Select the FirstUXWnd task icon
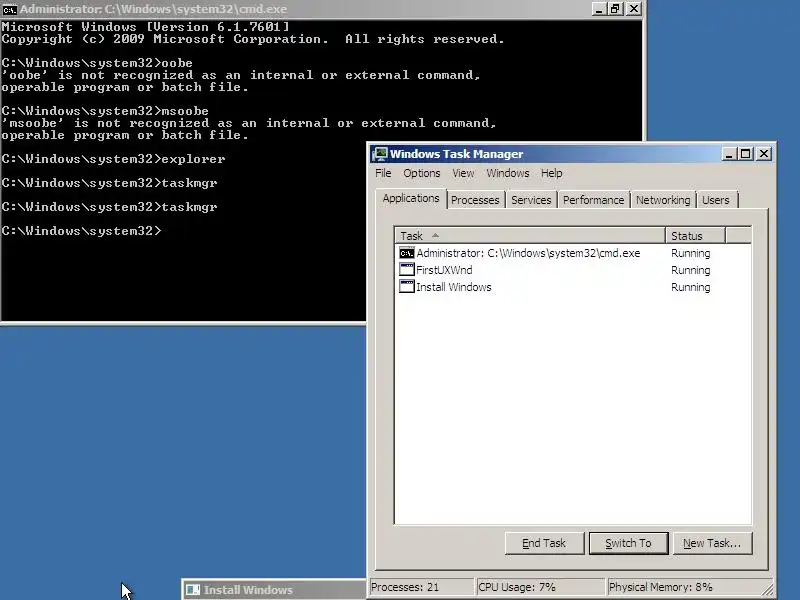 click(407, 270)
